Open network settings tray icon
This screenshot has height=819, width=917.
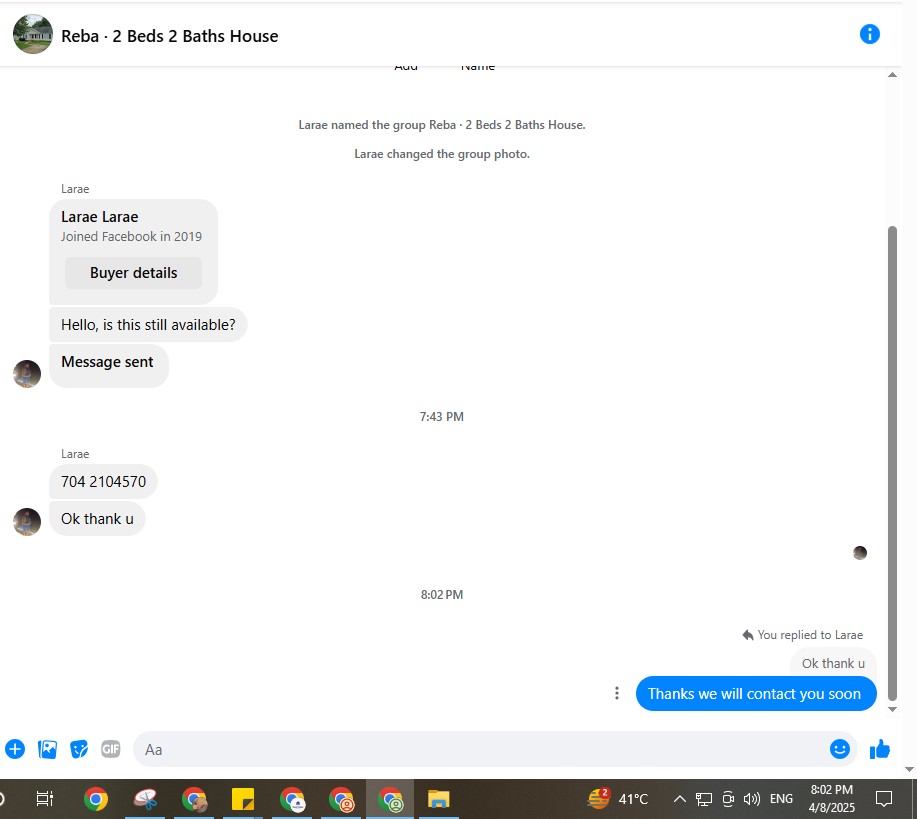(704, 799)
